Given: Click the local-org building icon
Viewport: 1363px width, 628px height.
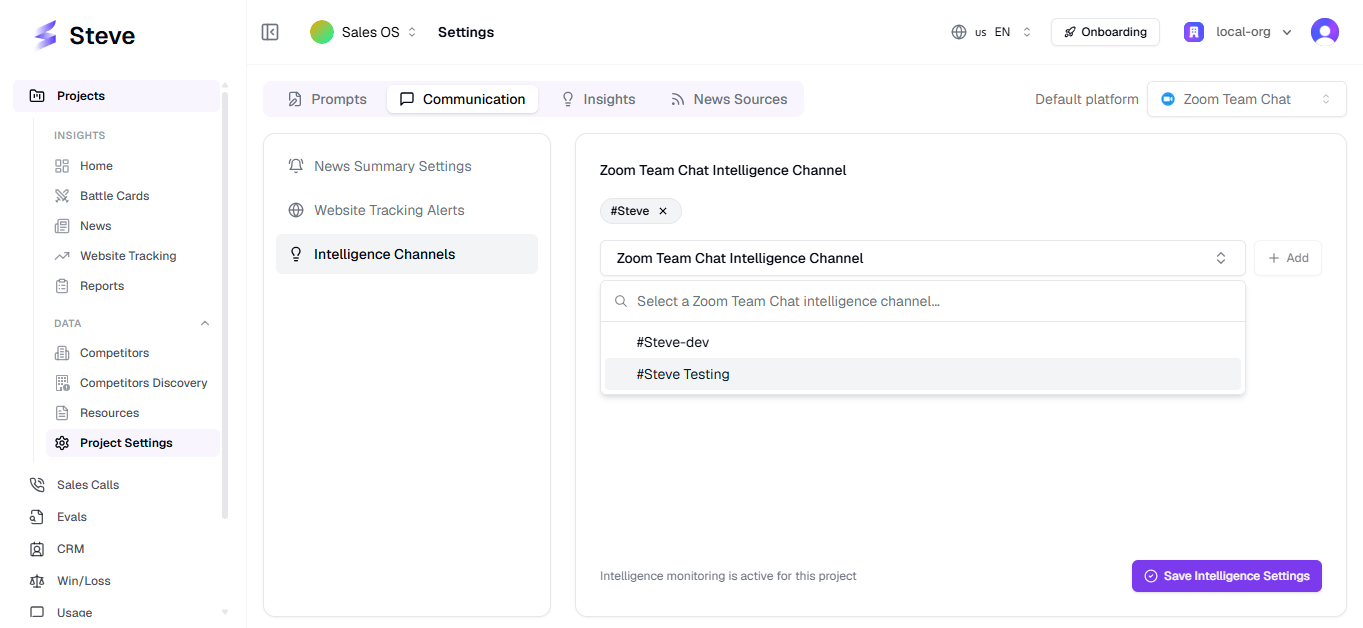Looking at the screenshot, I should 1194,32.
